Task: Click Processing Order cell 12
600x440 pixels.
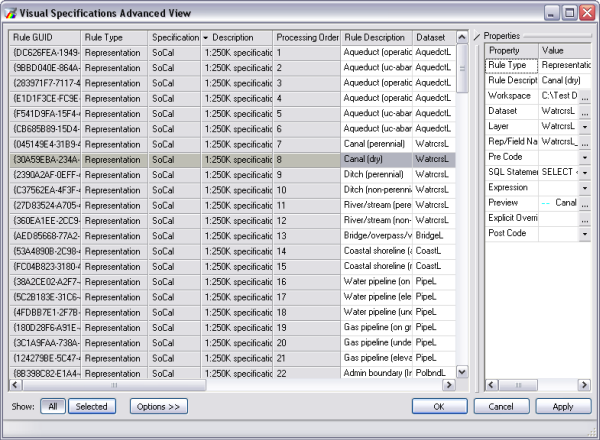Action: pyautogui.click(x=307, y=221)
